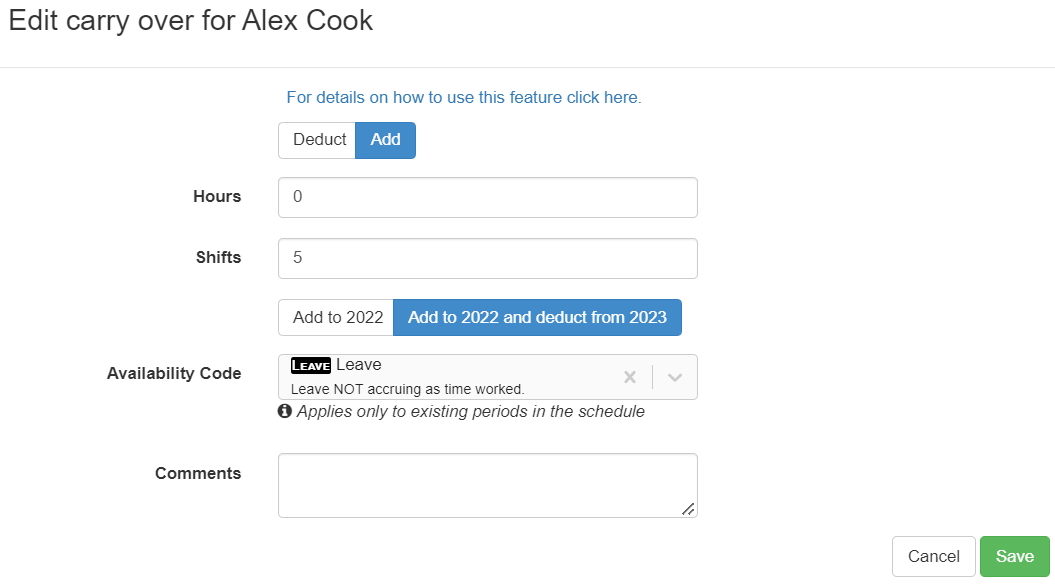Click the Comments field label
This screenshot has height=585, width=1055.
tap(198, 474)
